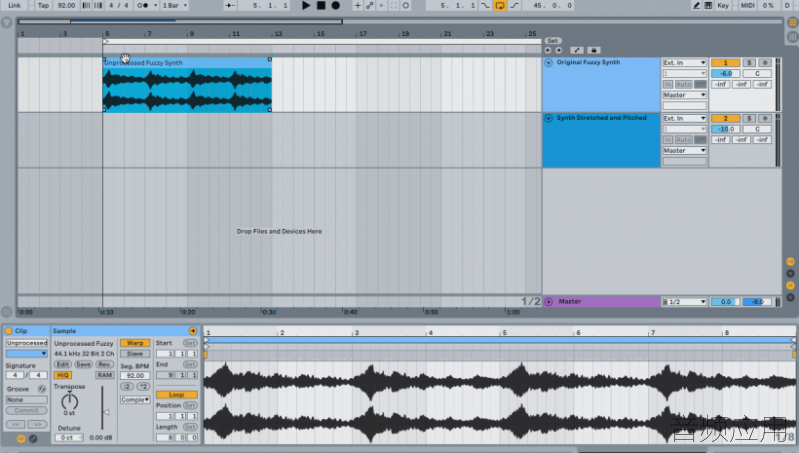Image resolution: width=799 pixels, height=453 pixels.
Task: Open Synth Stretched and Pitched Master output dropdown
Action: (x=684, y=151)
